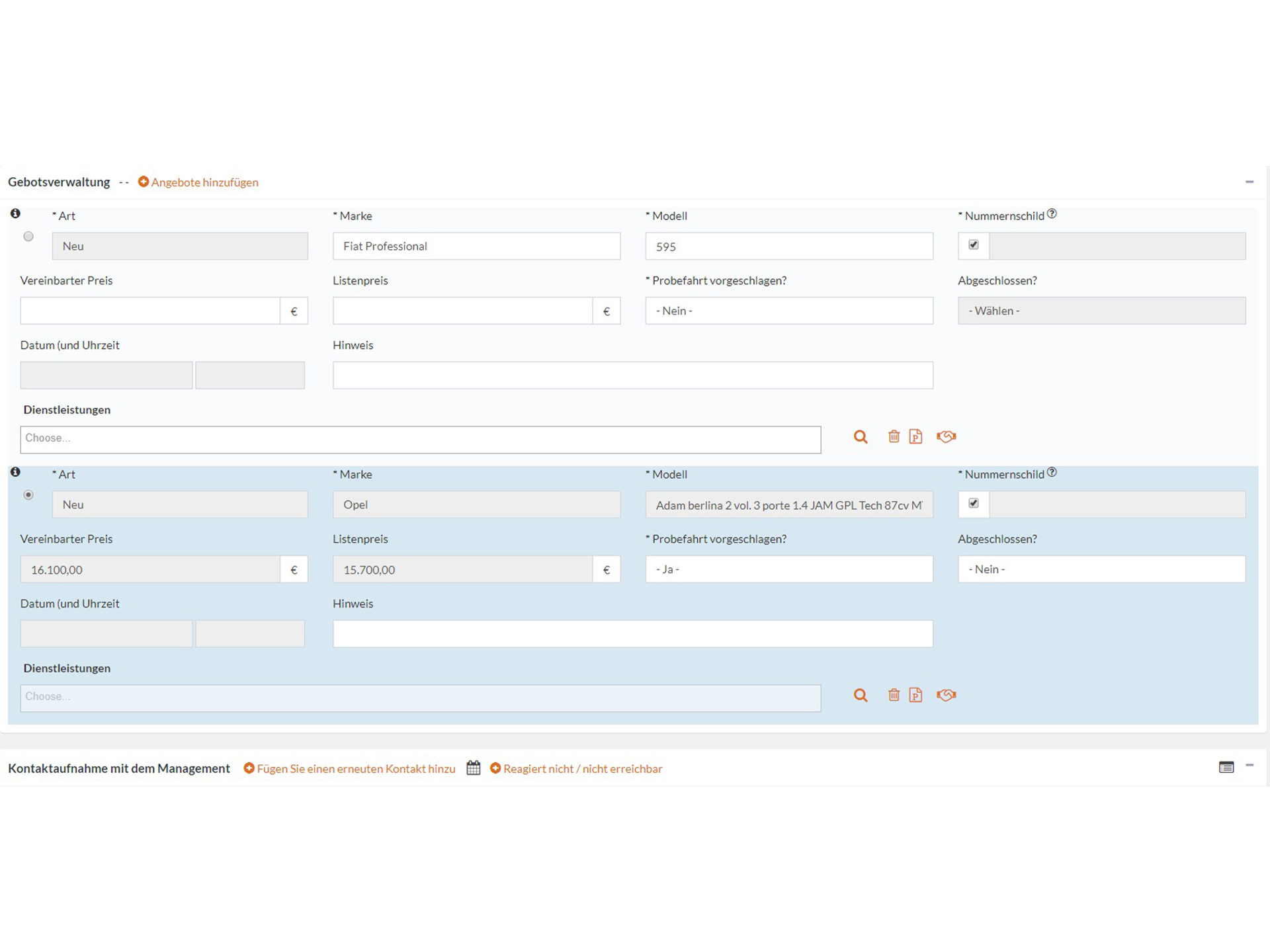
Task: Click time field in the Opel offer
Action: (x=250, y=634)
